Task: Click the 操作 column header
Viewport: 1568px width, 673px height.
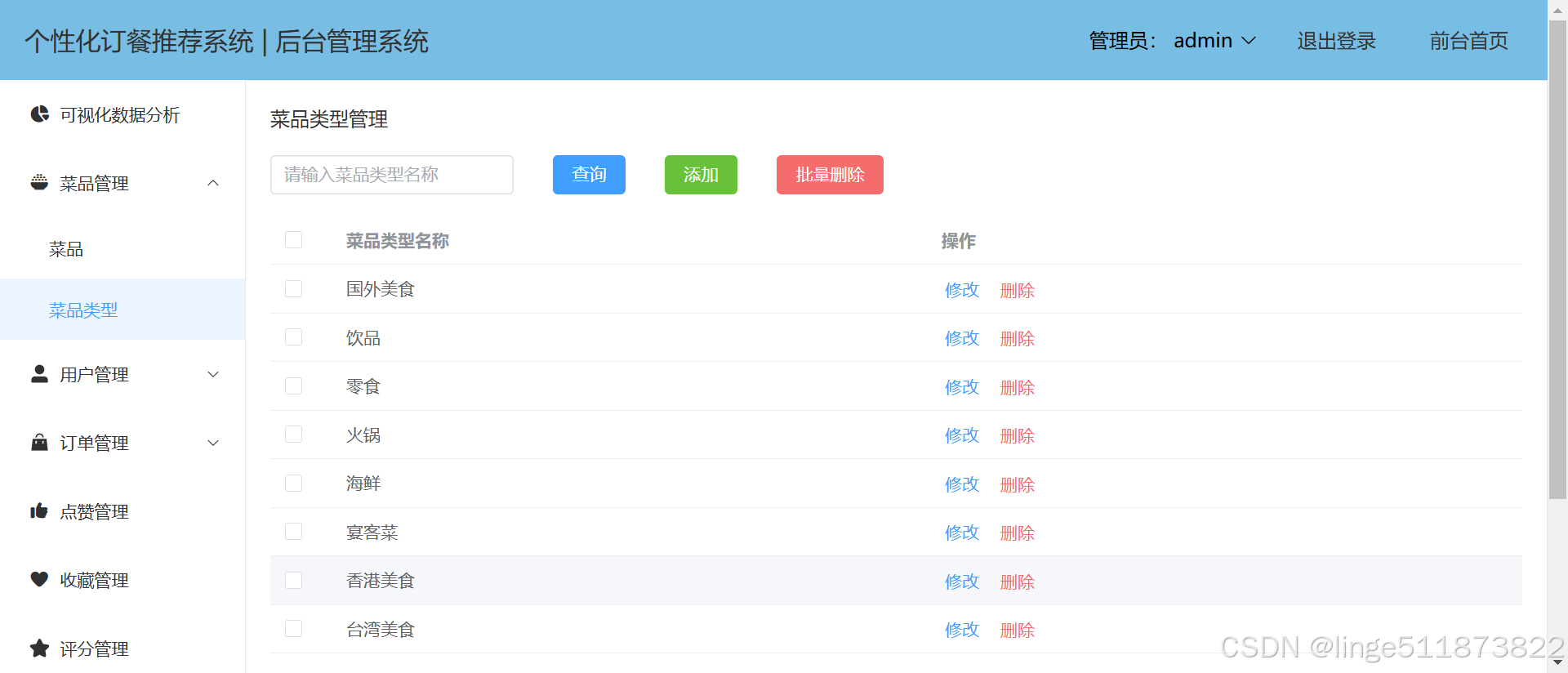Action: pyautogui.click(x=959, y=241)
